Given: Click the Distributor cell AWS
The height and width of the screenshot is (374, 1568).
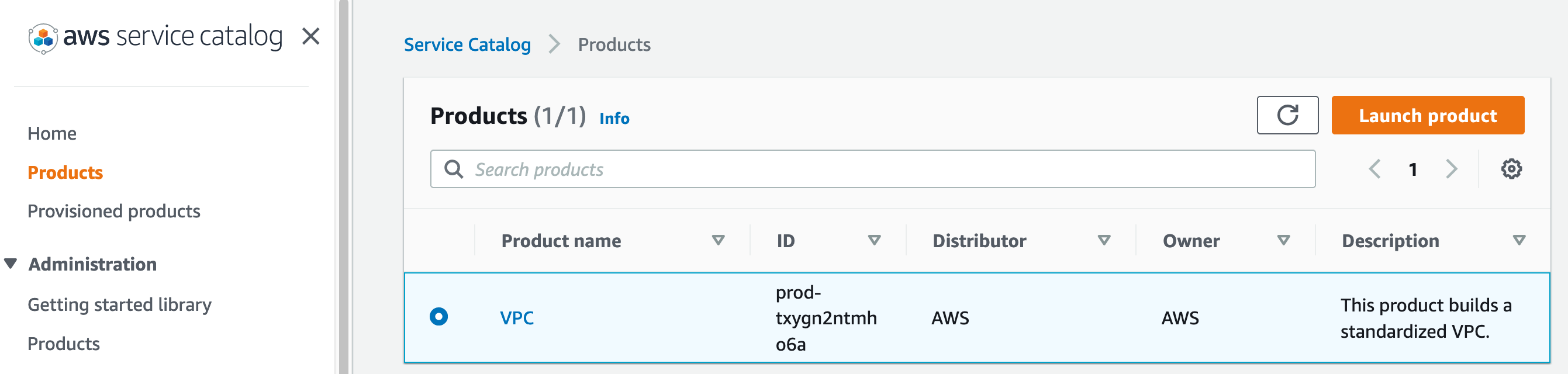Looking at the screenshot, I should (949, 317).
